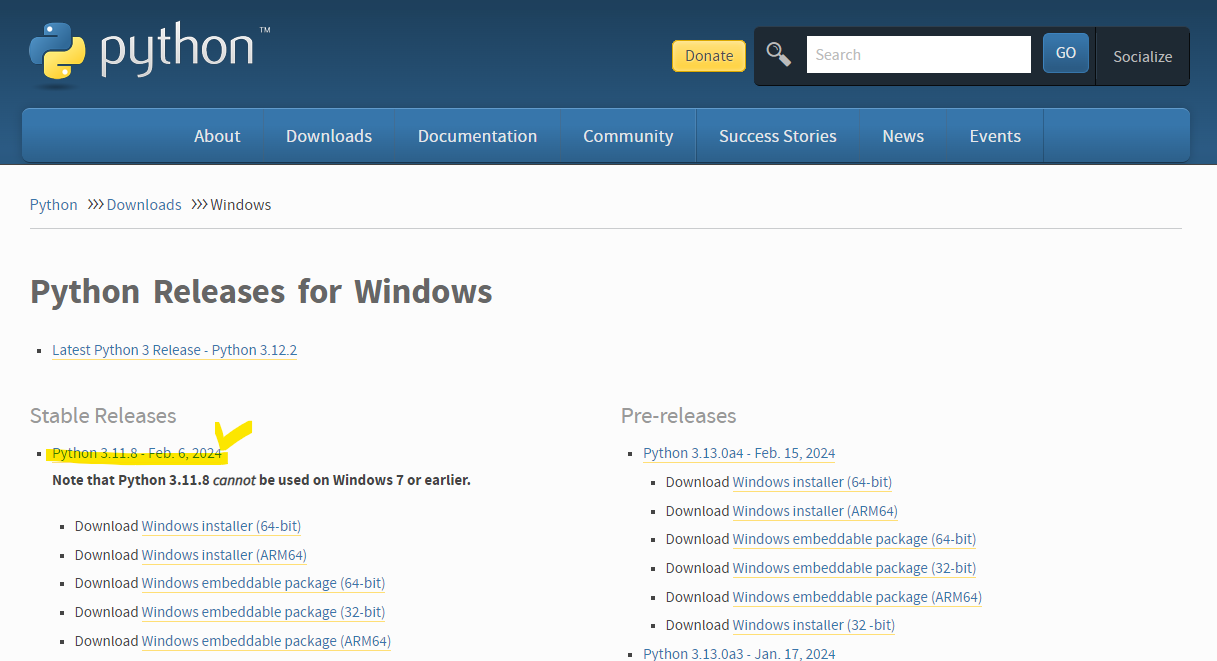1217x661 pixels.
Task: Open the Socialize menu
Action: coord(1142,56)
